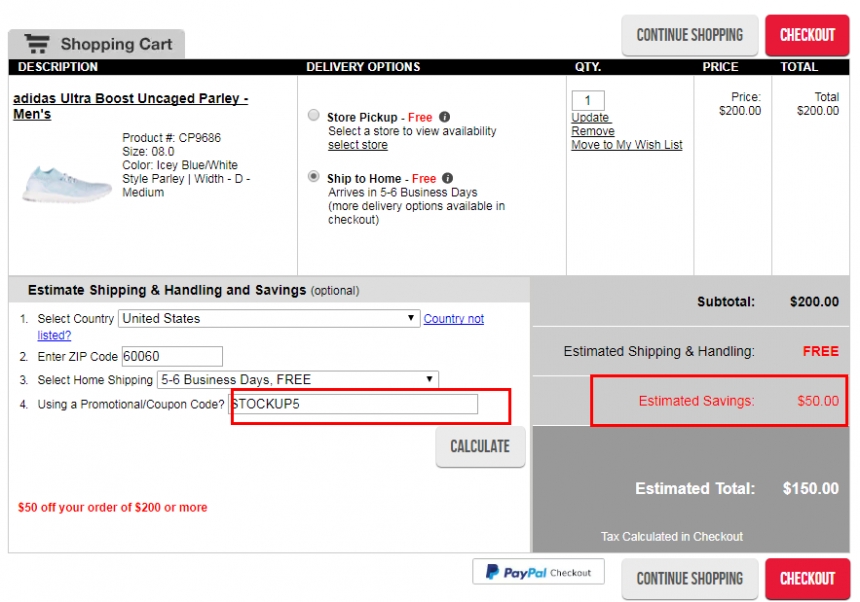The width and height of the screenshot is (860, 602).
Task: Click the DELIVERY OPTIONS column header
Action: tap(363, 67)
